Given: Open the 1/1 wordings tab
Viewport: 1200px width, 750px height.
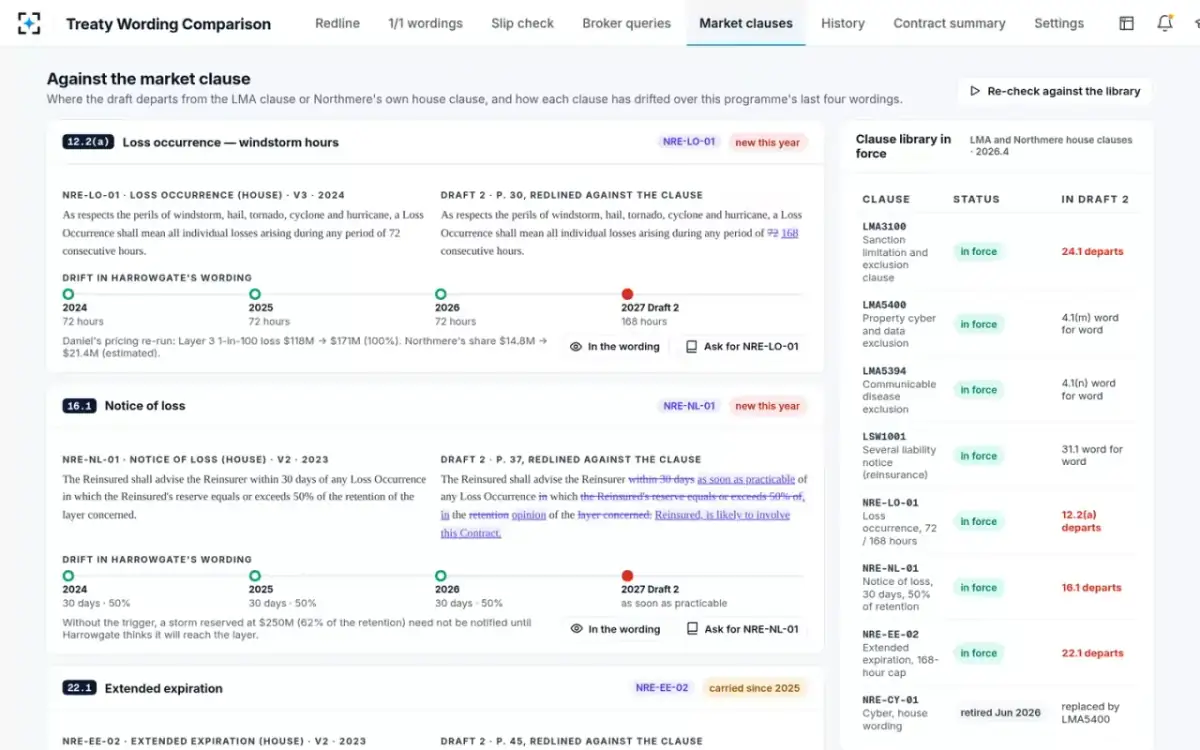Looking at the screenshot, I should pyautogui.click(x=426, y=23).
